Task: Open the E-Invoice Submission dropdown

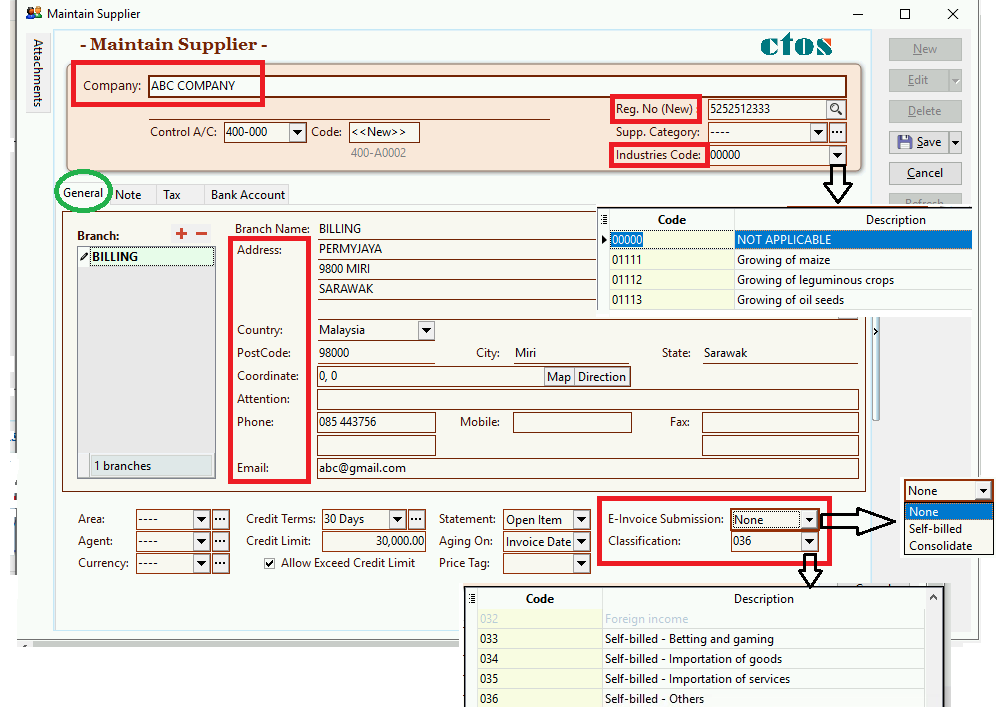Action: 808,520
